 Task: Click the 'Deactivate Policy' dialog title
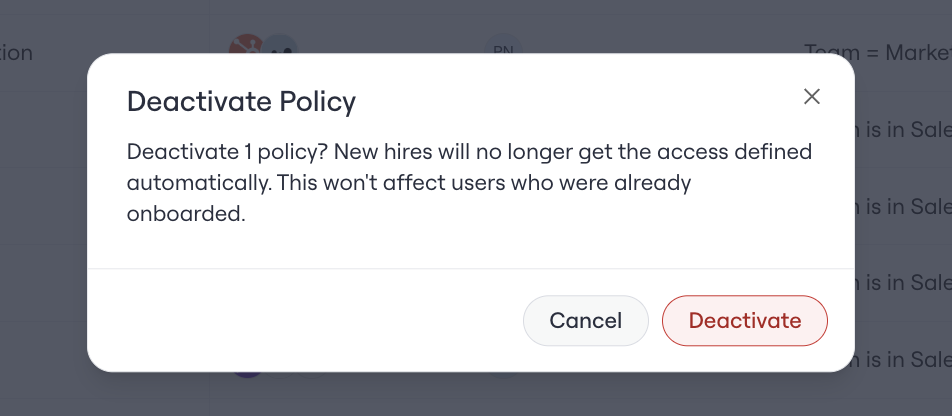[241, 101]
